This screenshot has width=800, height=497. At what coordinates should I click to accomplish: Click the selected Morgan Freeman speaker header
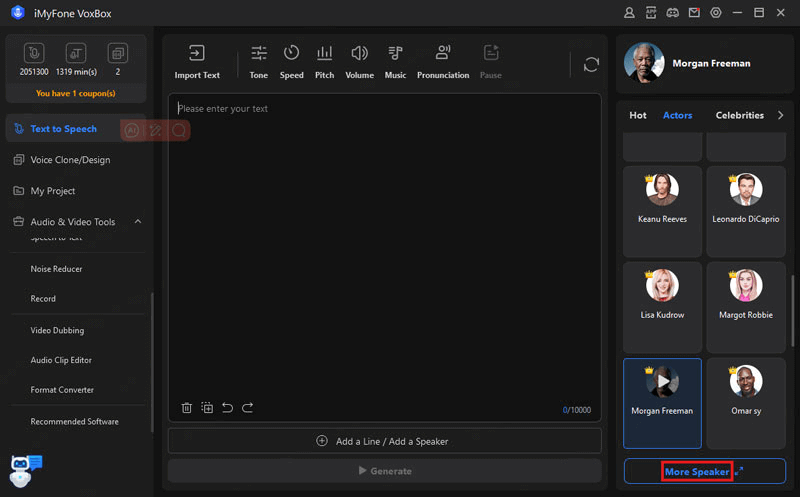pos(705,63)
